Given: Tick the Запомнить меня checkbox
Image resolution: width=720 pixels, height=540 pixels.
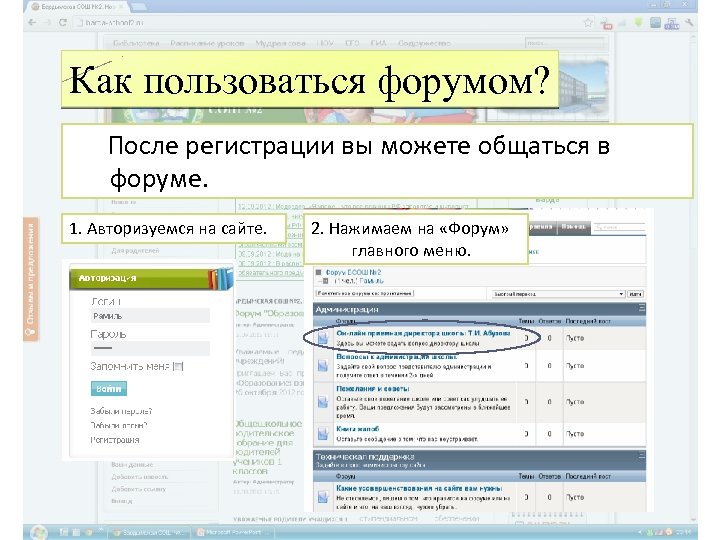Looking at the screenshot, I should 179,366.
